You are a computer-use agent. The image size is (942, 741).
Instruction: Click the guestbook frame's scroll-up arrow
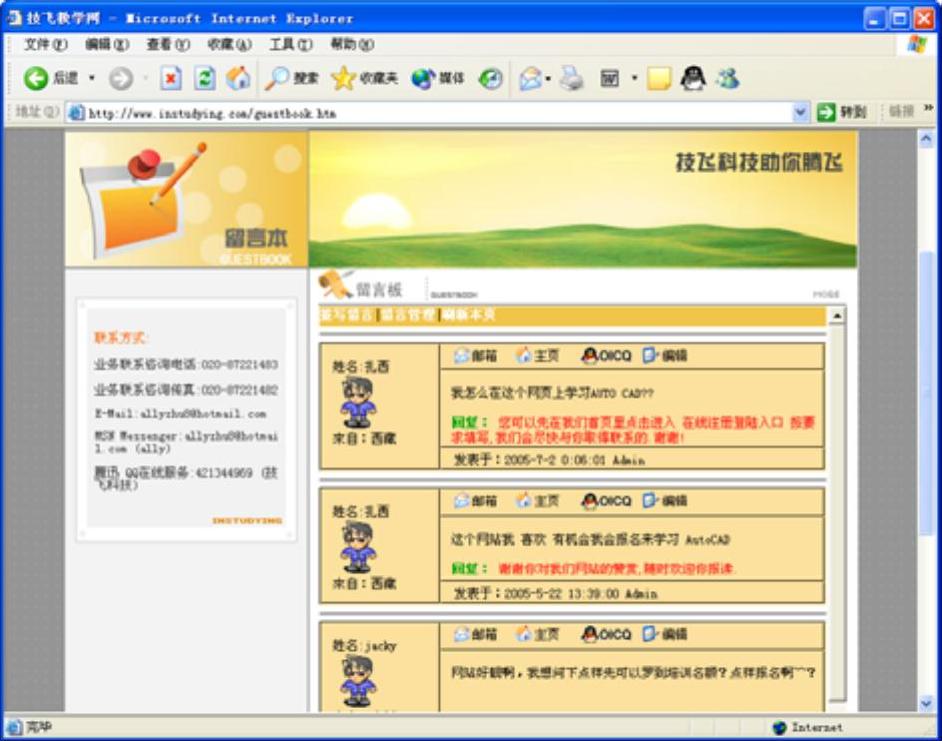[x=836, y=316]
